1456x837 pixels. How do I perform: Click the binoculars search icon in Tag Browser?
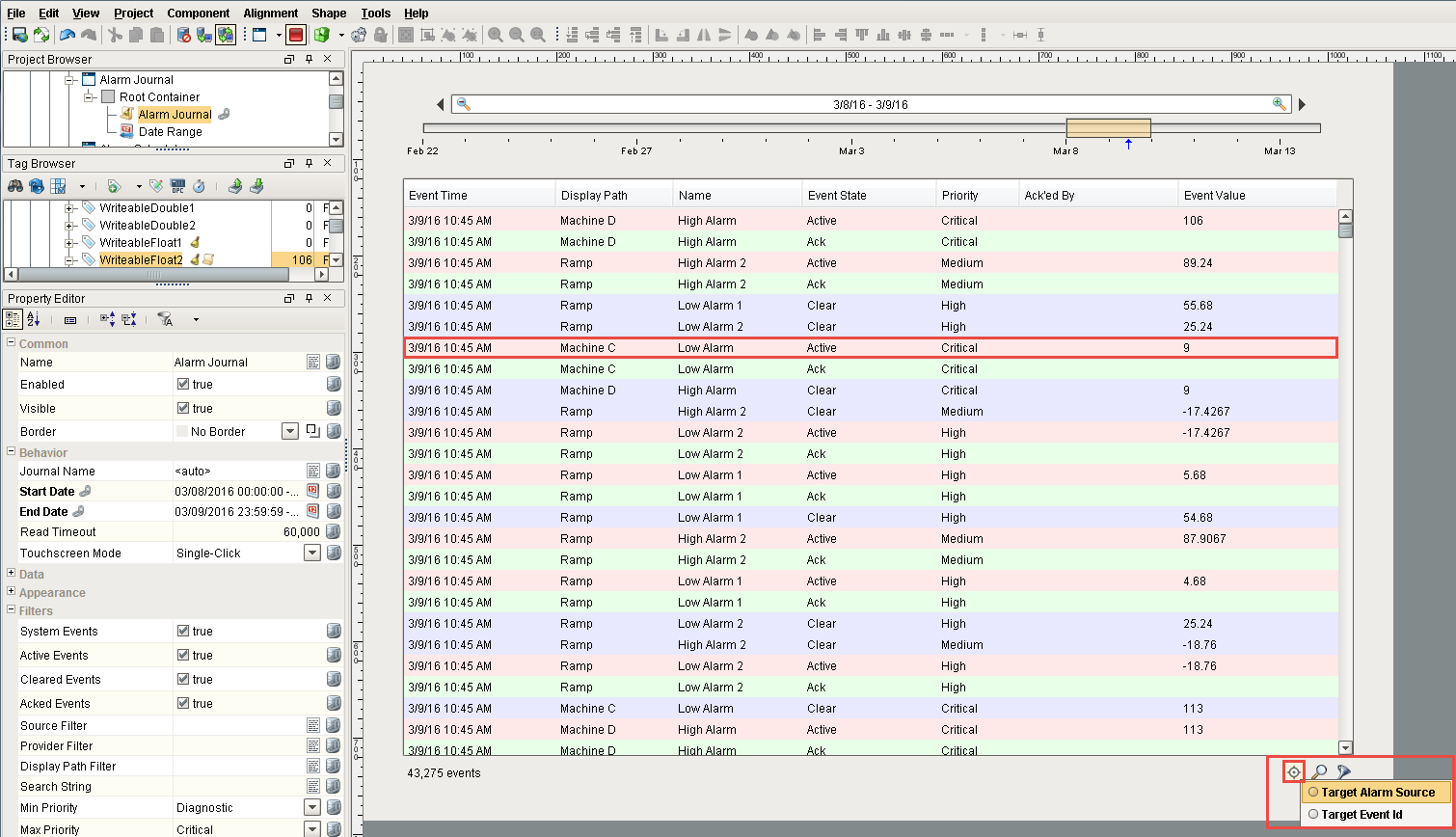15,186
